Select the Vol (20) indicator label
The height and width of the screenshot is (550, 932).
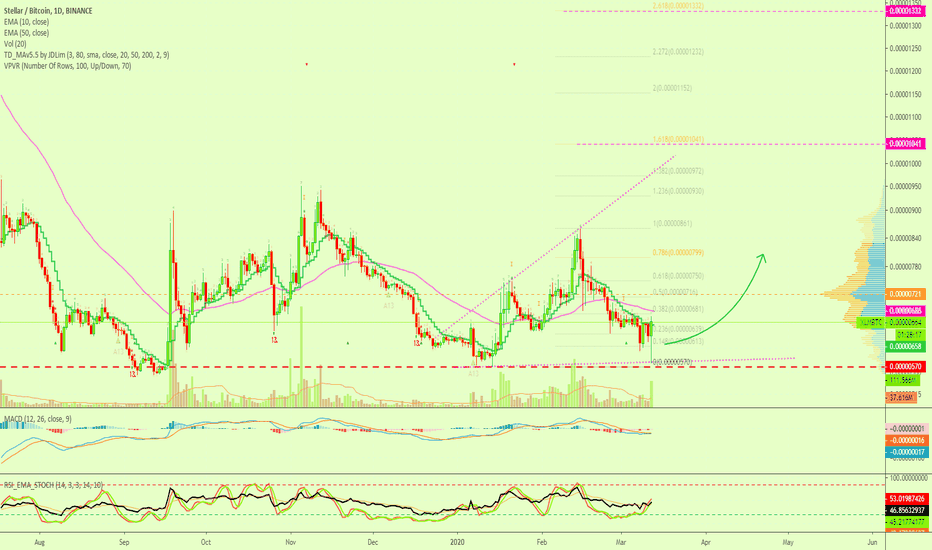pos(15,44)
